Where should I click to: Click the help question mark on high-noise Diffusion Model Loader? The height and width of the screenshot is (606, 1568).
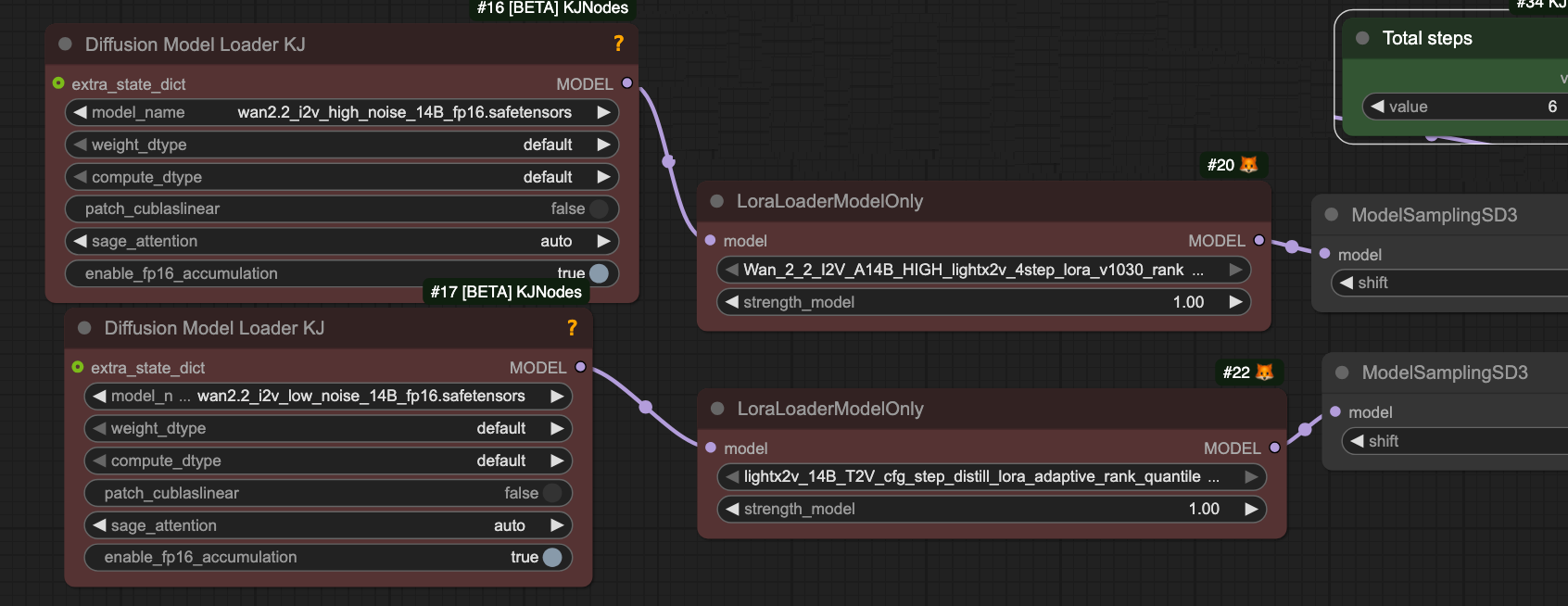618,44
